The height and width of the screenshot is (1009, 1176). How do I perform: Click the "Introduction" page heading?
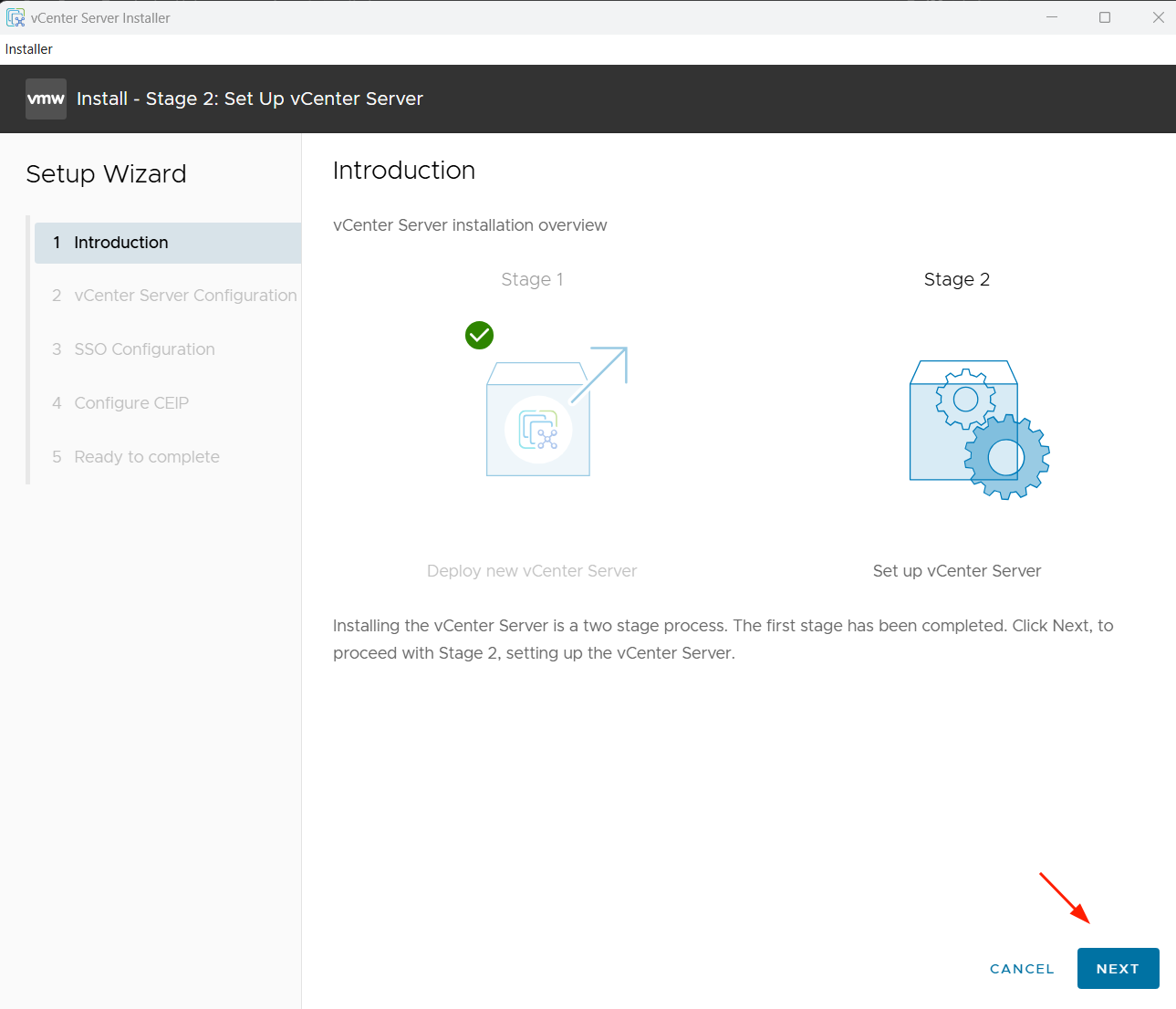click(404, 171)
